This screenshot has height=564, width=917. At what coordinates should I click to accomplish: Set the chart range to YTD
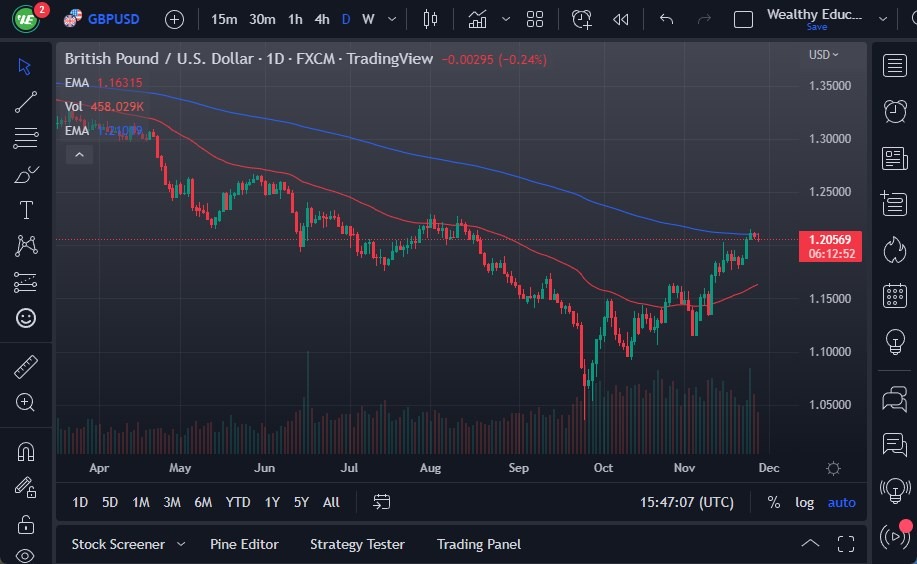pyautogui.click(x=238, y=502)
